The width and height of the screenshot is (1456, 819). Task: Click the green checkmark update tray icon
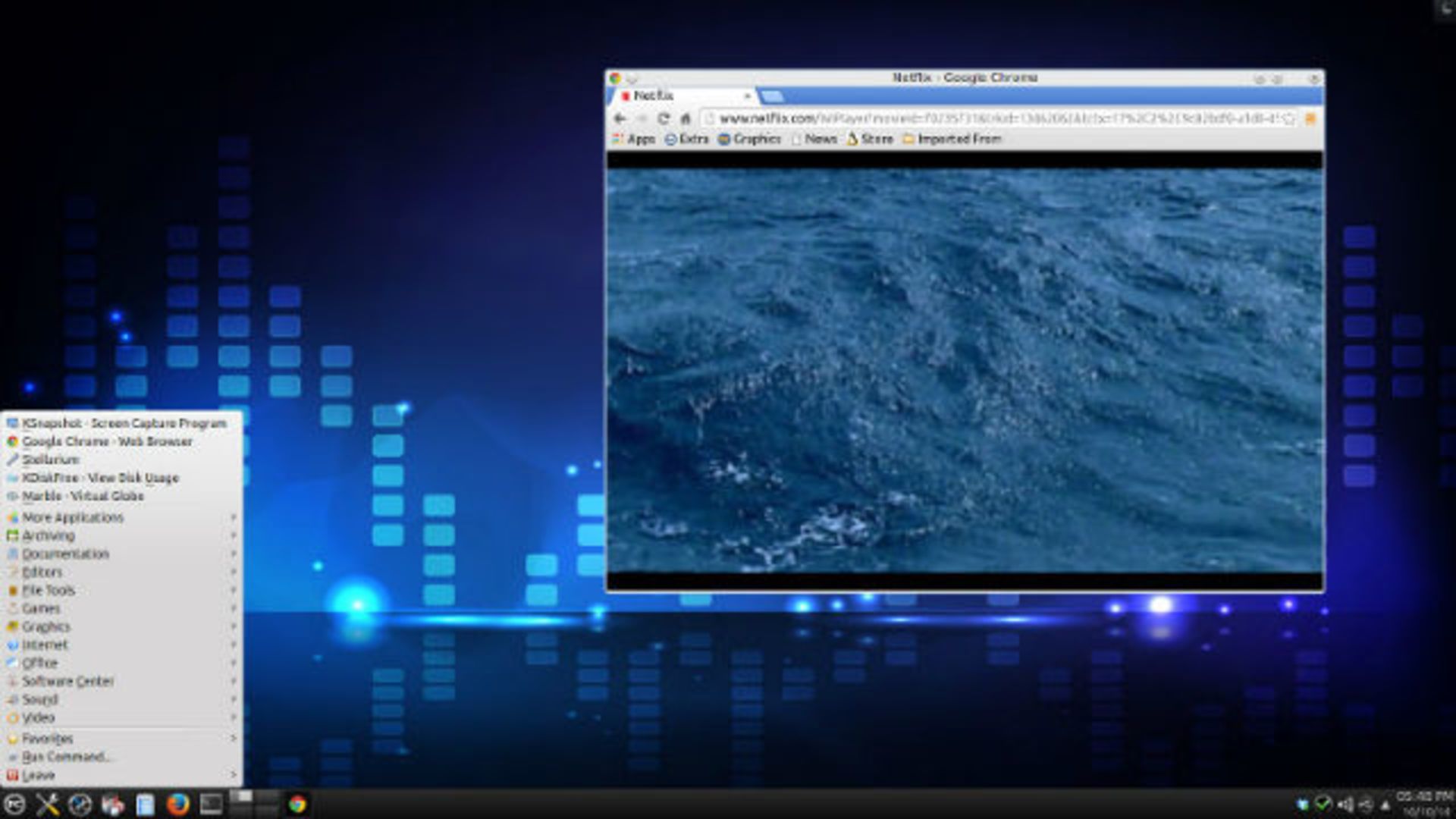point(1323,803)
